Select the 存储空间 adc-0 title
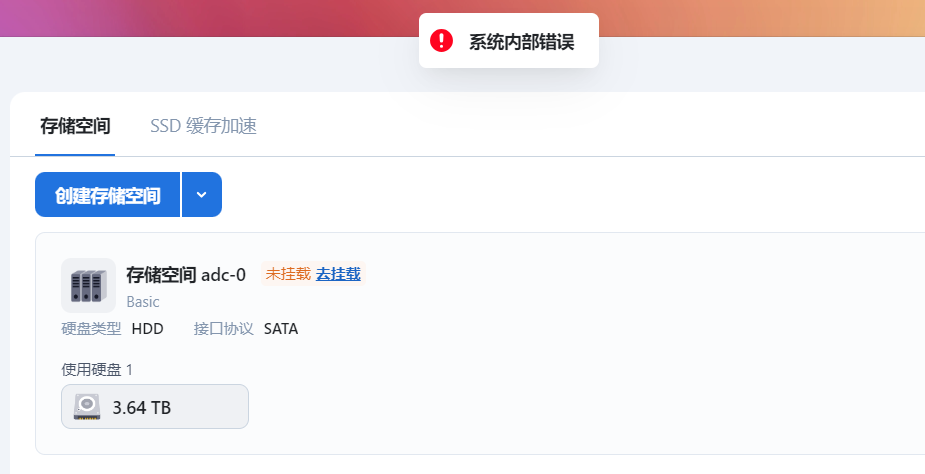The height and width of the screenshot is (474, 925). click(186, 274)
